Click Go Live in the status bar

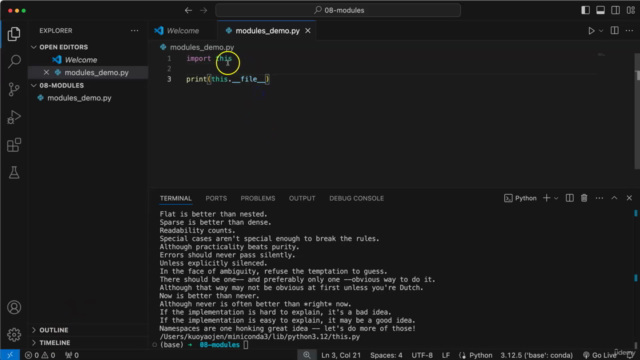click(600, 355)
